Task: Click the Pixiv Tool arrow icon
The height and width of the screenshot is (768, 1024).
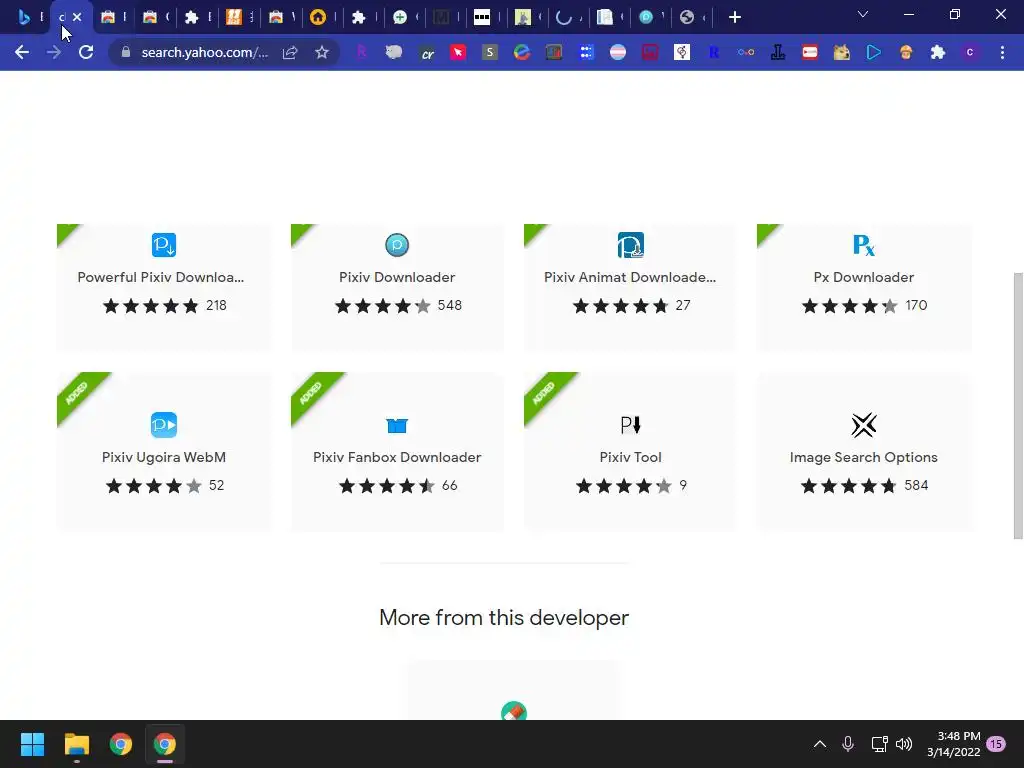Action: [630, 425]
